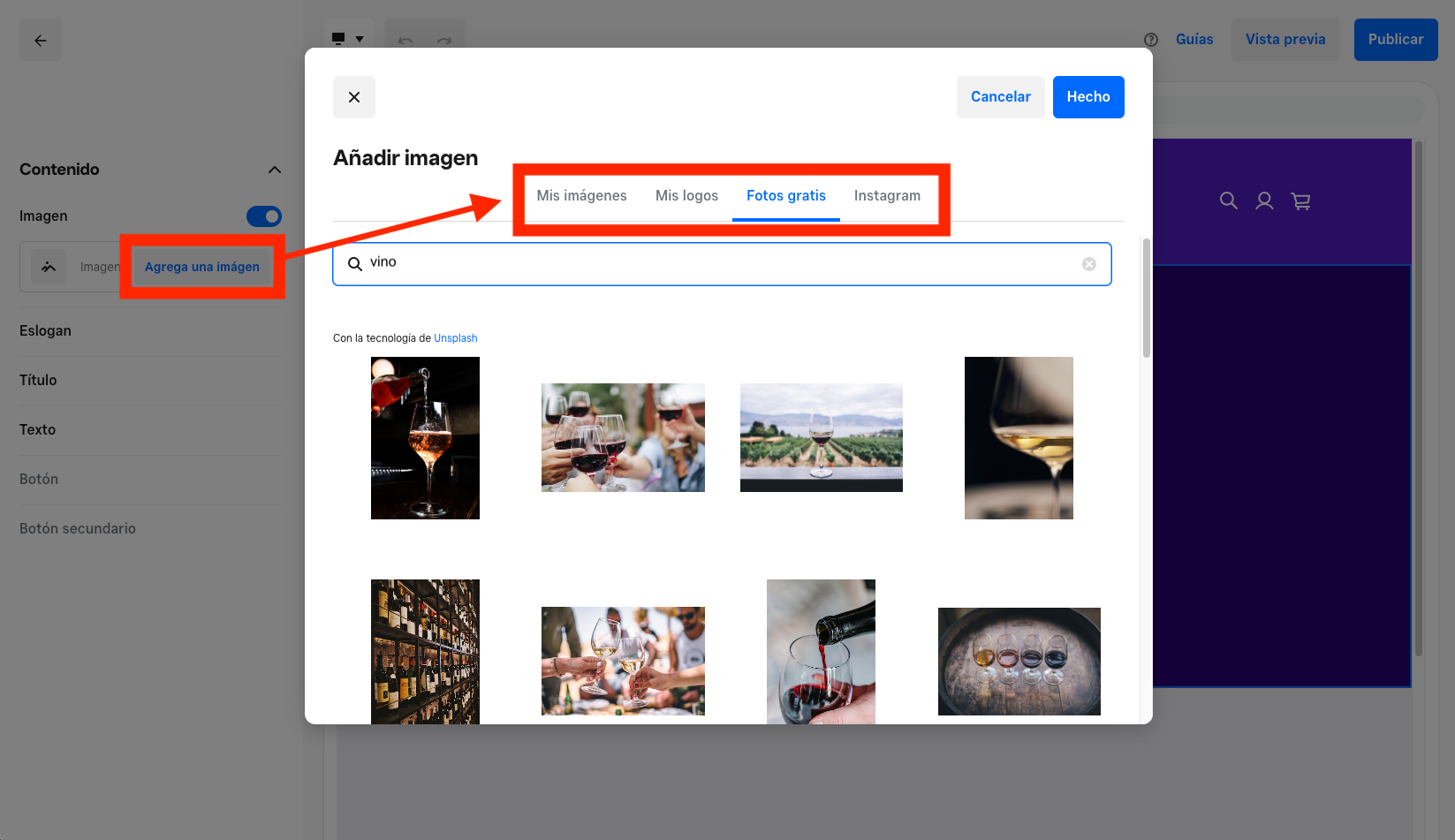
Task: Click the Cancelar button
Action: click(x=1000, y=97)
